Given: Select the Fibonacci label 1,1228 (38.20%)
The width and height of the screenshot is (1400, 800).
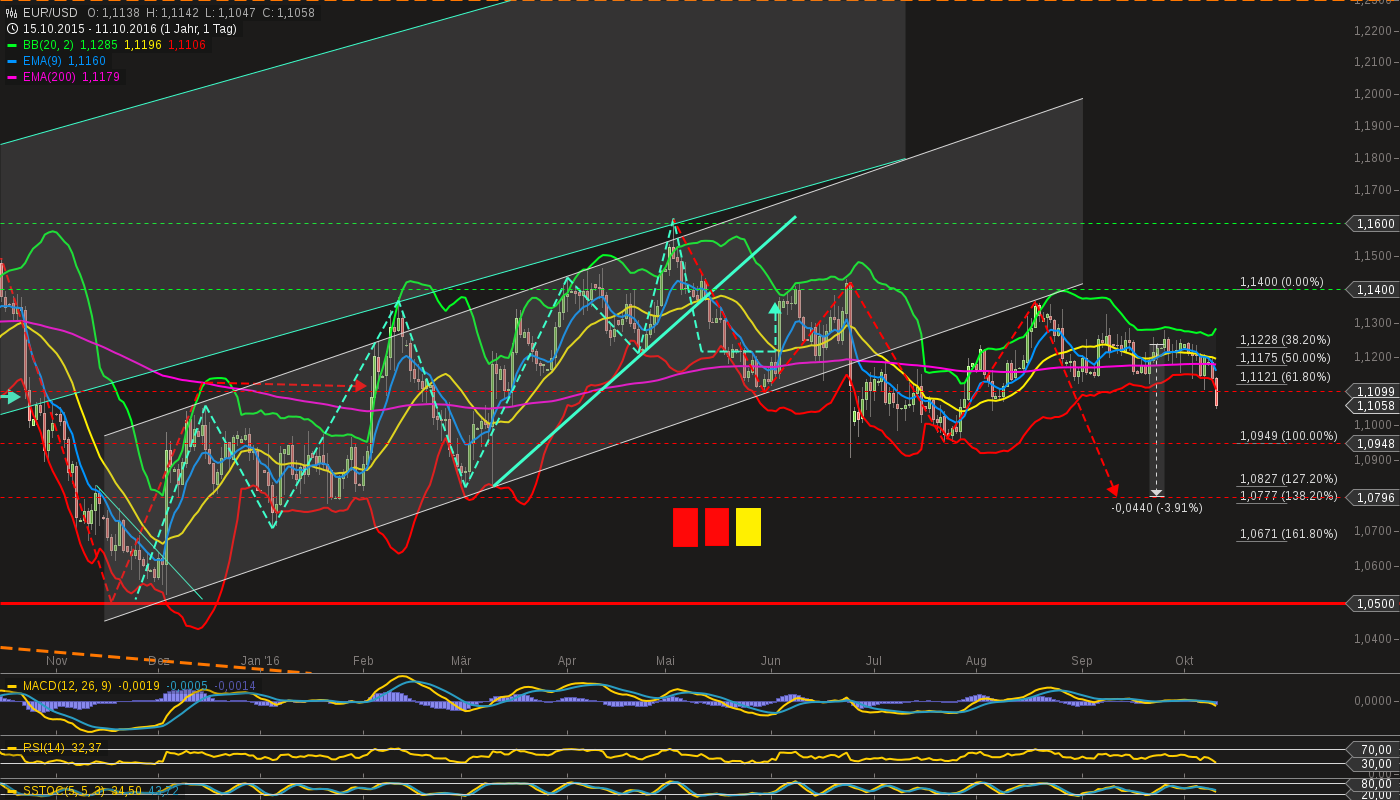Looking at the screenshot, I should [x=1285, y=341].
